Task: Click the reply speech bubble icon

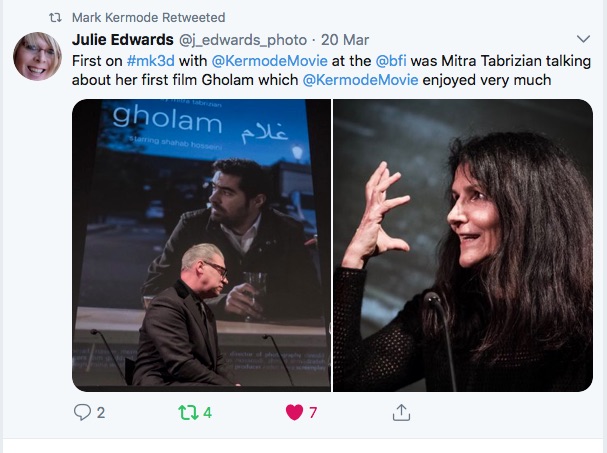Action: coord(82,412)
